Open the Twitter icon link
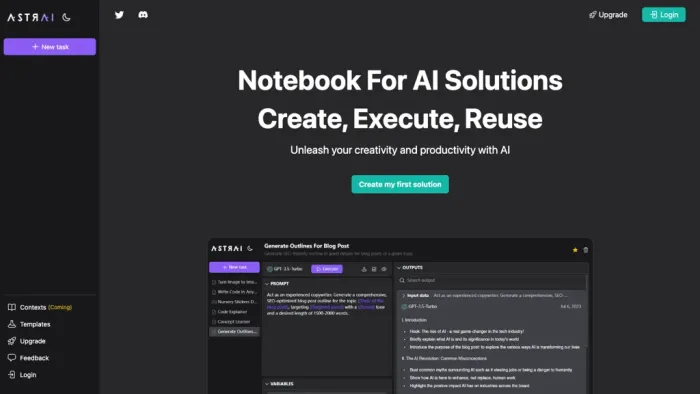The image size is (700, 394). tap(119, 15)
